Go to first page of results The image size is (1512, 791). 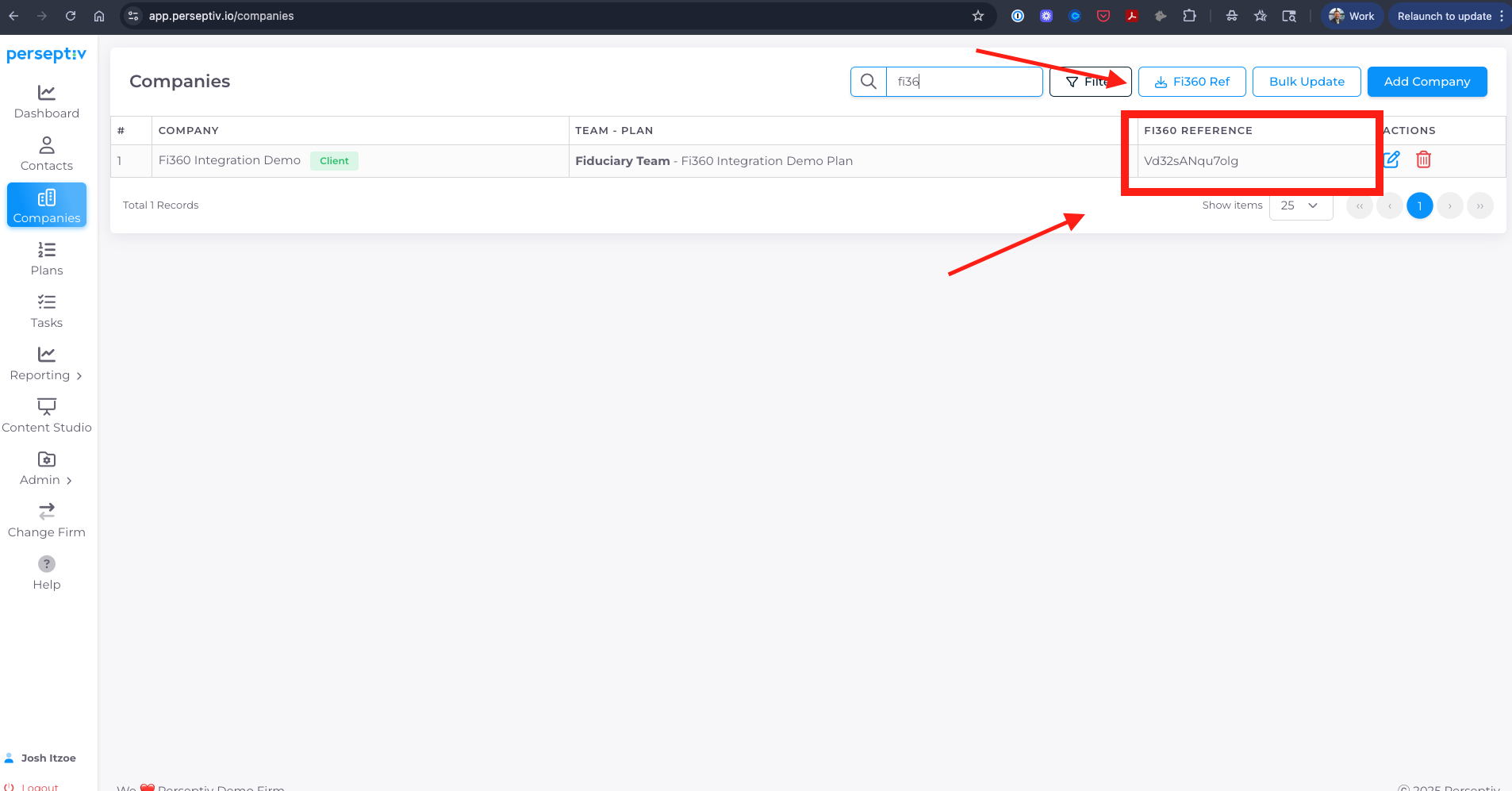coord(1360,206)
